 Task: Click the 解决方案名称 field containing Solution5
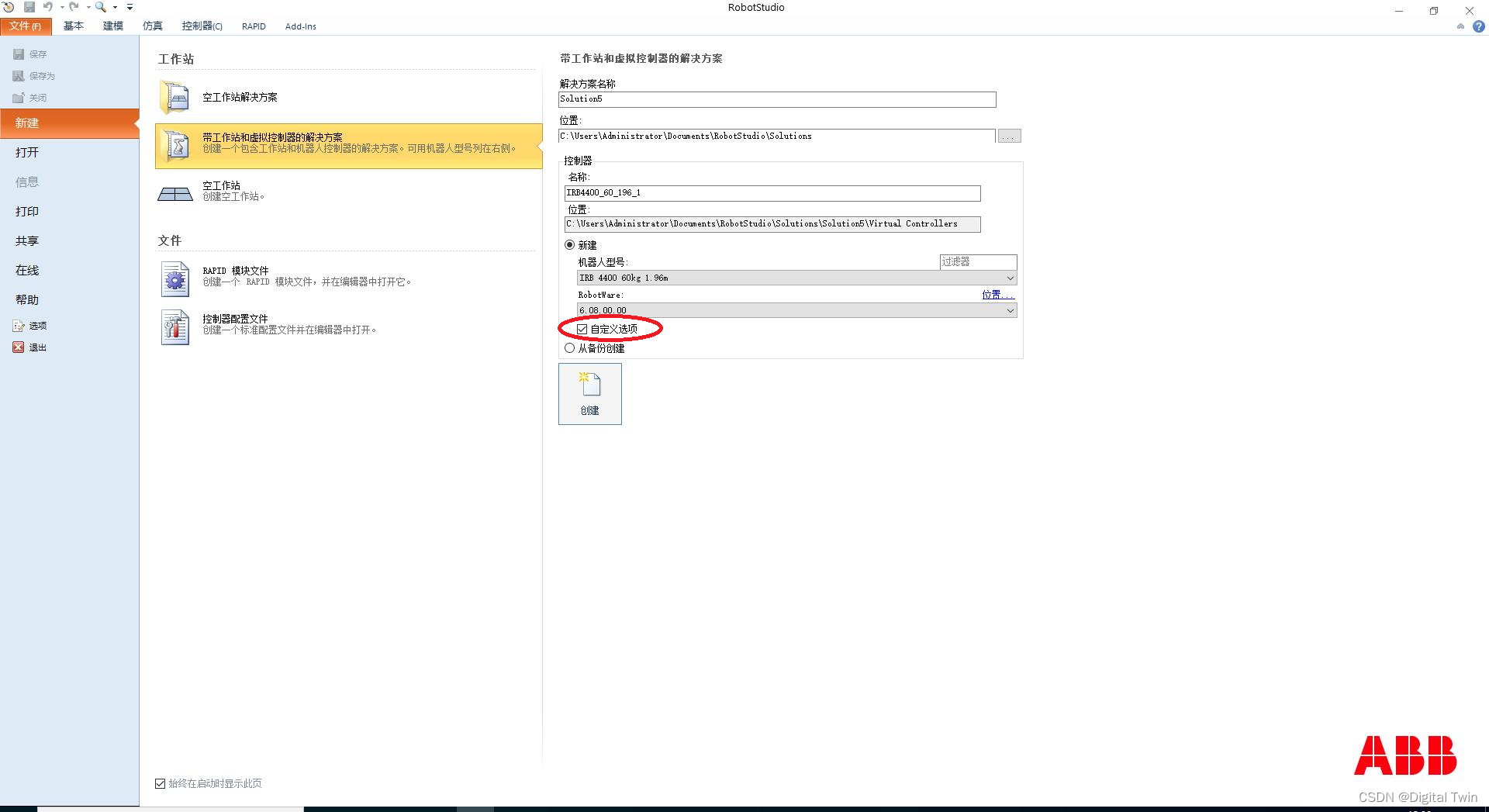pyautogui.click(x=777, y=99)
